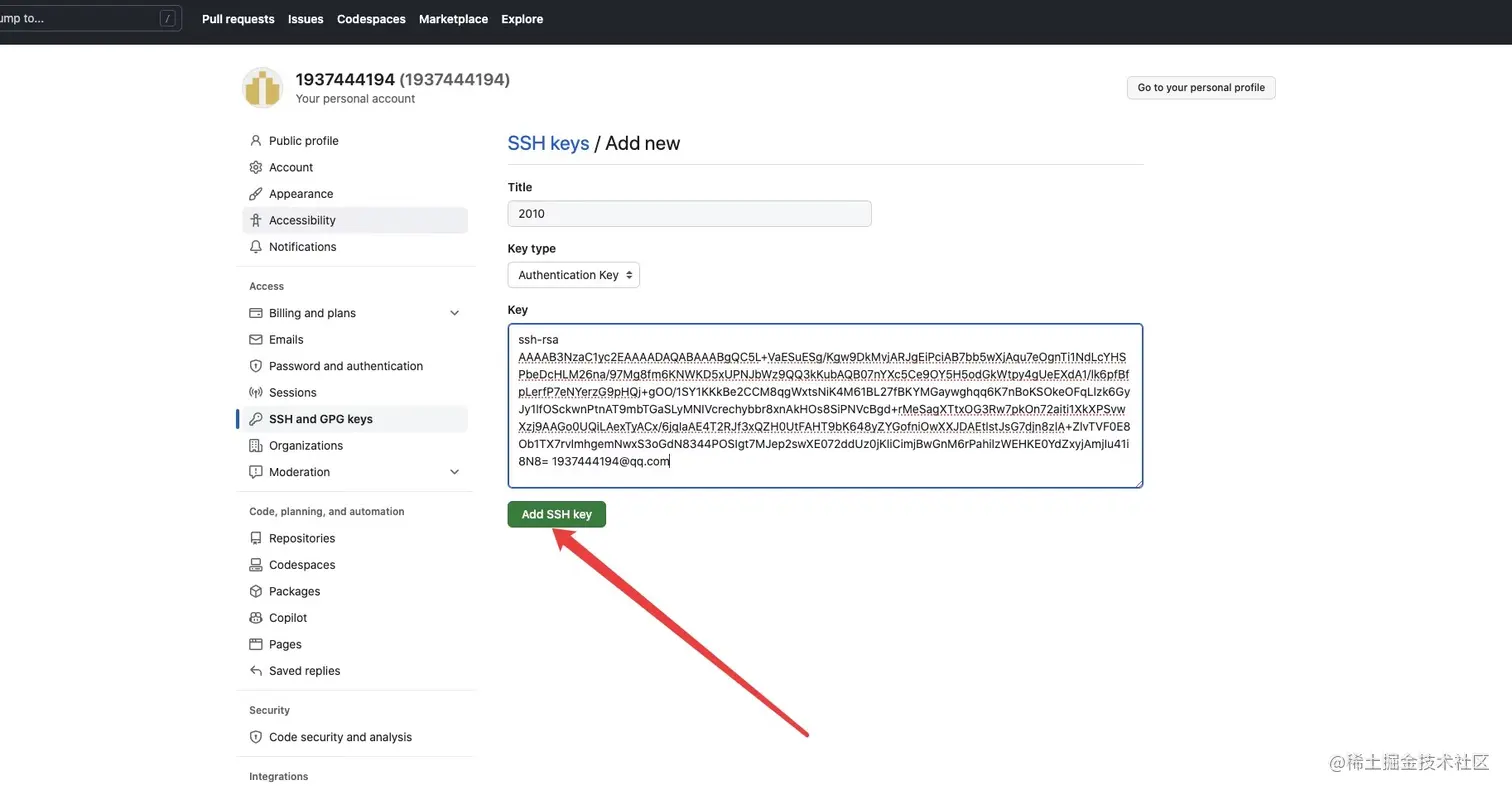Open Notifications settings page
The image size is (1512, 795).
[355, 247]
